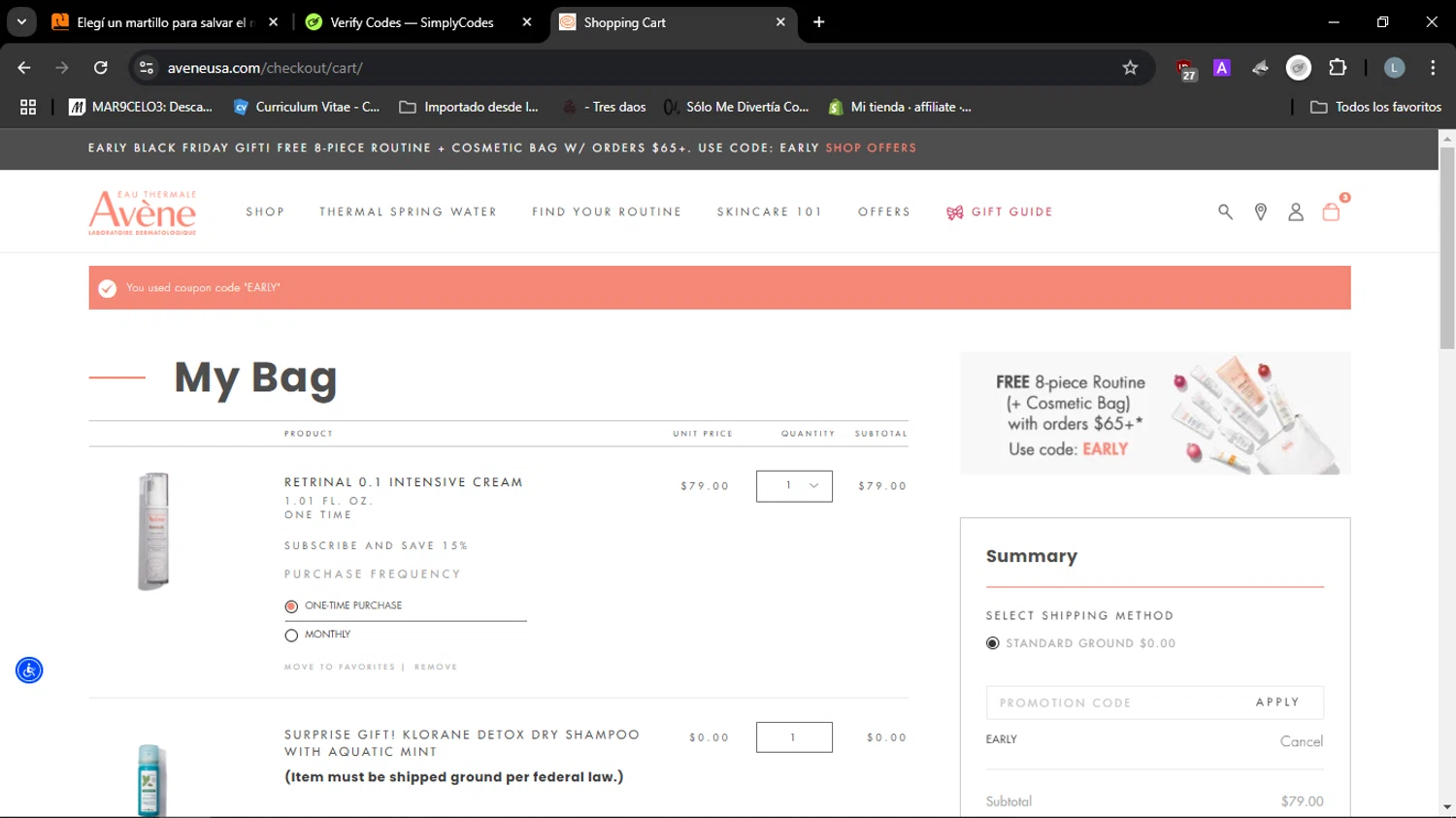Viewport: 1456px width, 818px height.
Task: Open Sólo Me Divertía bookmark
Action: [737, 107]
